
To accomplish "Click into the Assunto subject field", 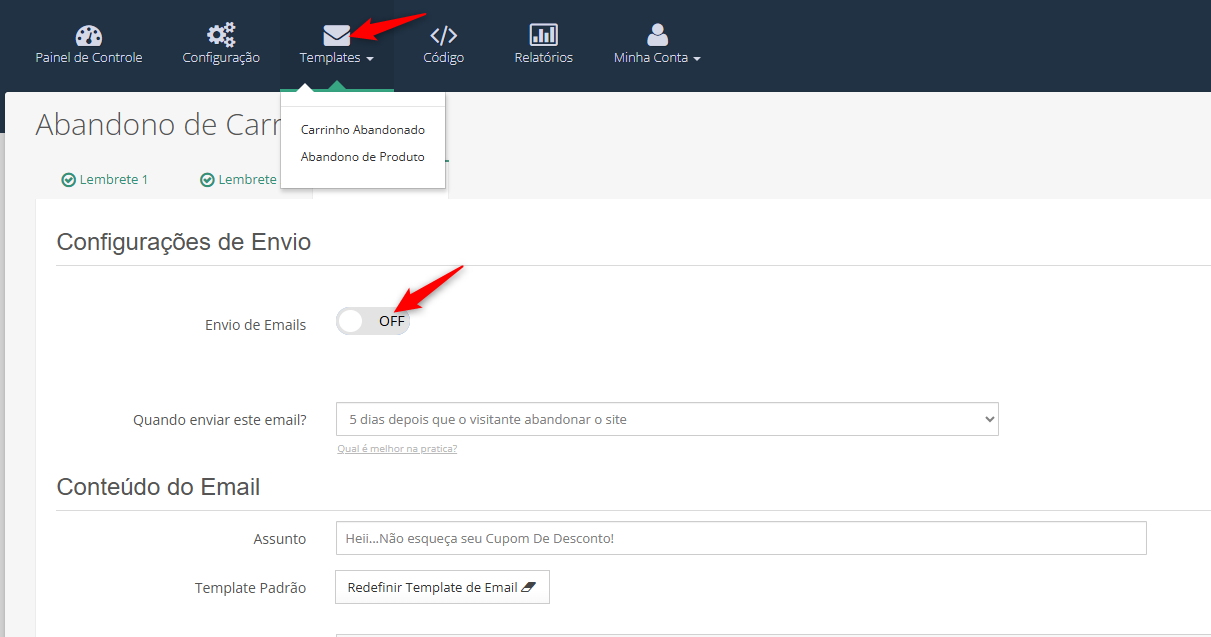I will [740, 538].
